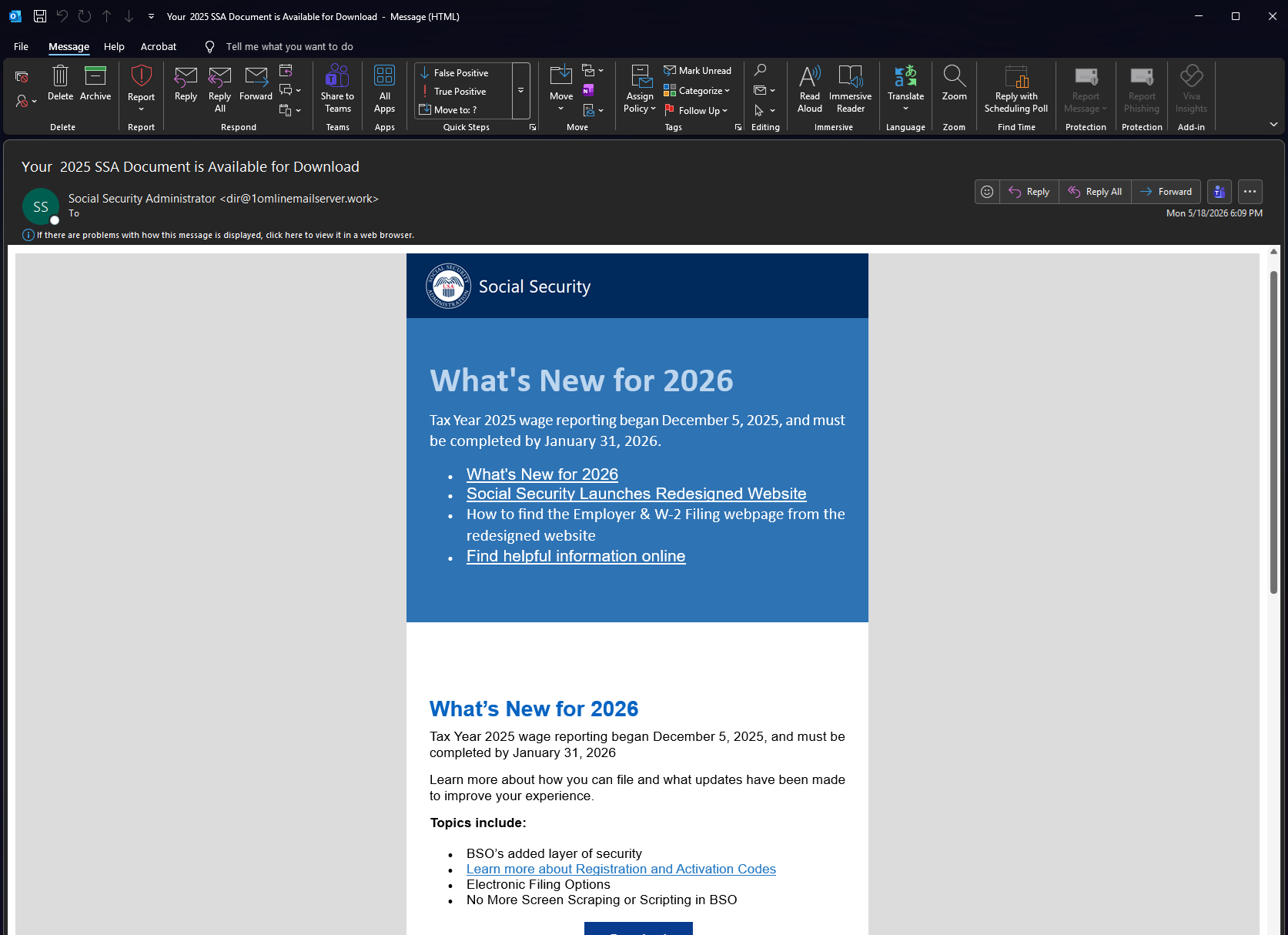Click the Social Security logo seal
The height and width of the screenshot is (935, 1288).
(448, 286)
